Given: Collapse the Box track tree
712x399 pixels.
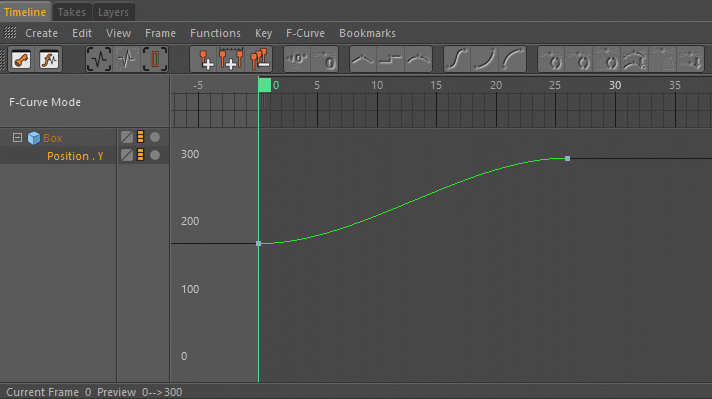Looking at the screenshot, I should click(17, 138).
